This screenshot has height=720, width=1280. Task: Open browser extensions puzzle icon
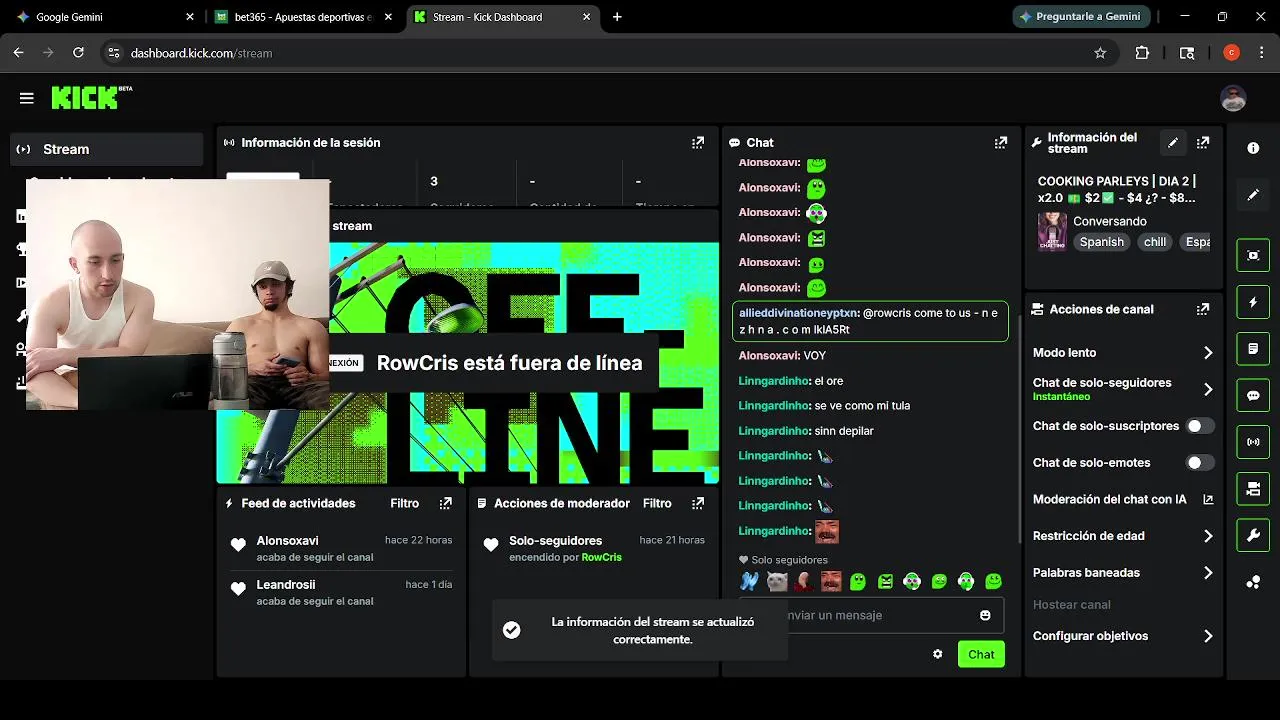(x=1142, y=53)
